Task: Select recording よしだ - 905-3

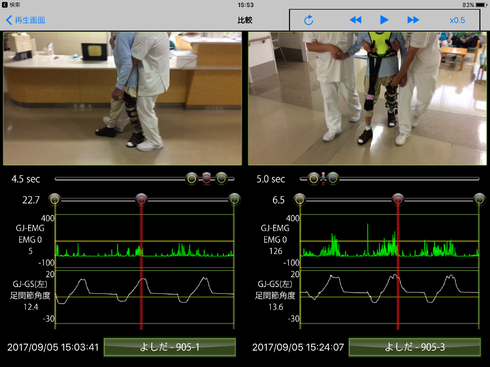Action: [415, 347]
